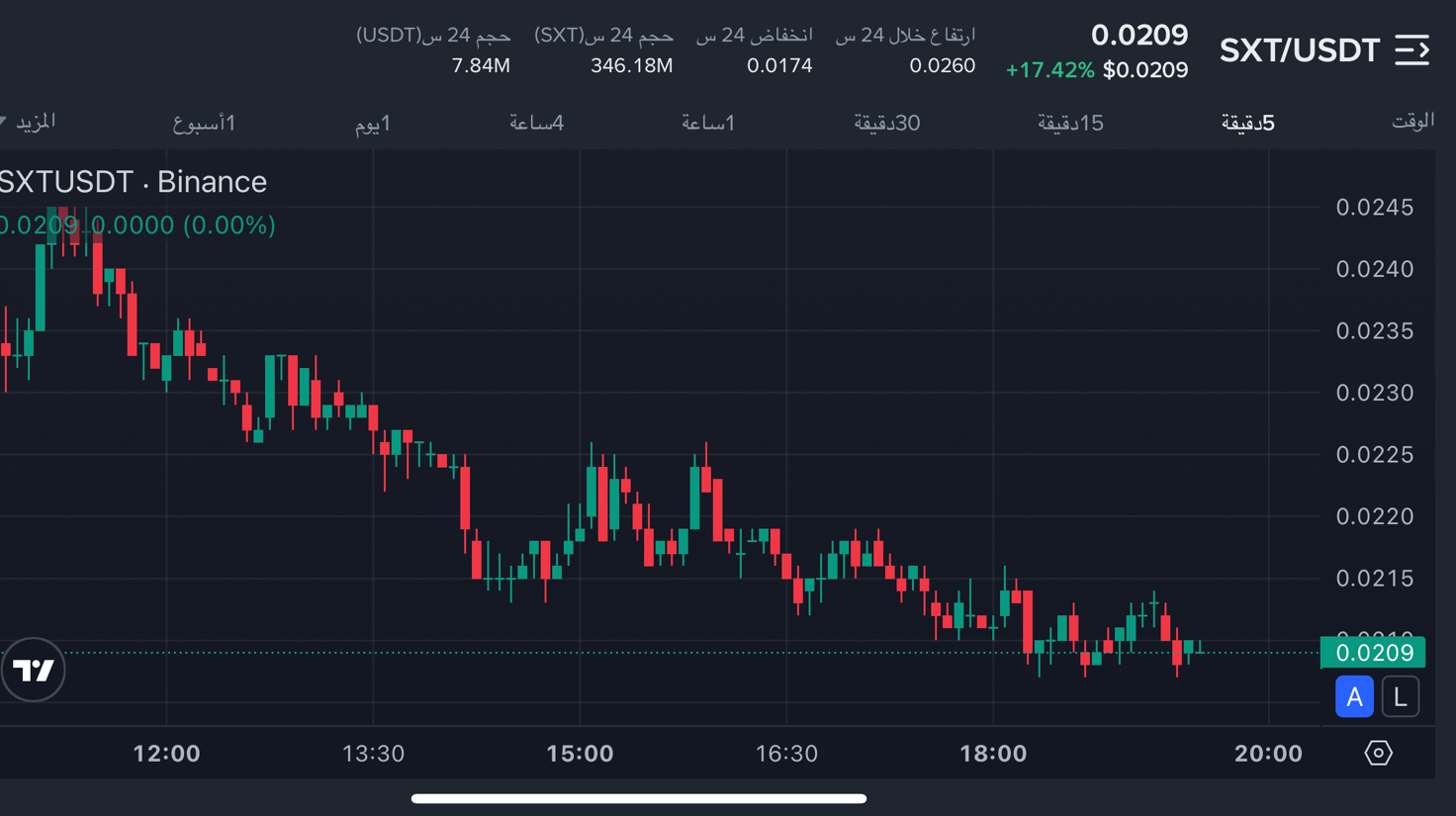This screenshot has width=1456, height=816.
Task: Tap the home indicator bar
Action: (639, 798)
